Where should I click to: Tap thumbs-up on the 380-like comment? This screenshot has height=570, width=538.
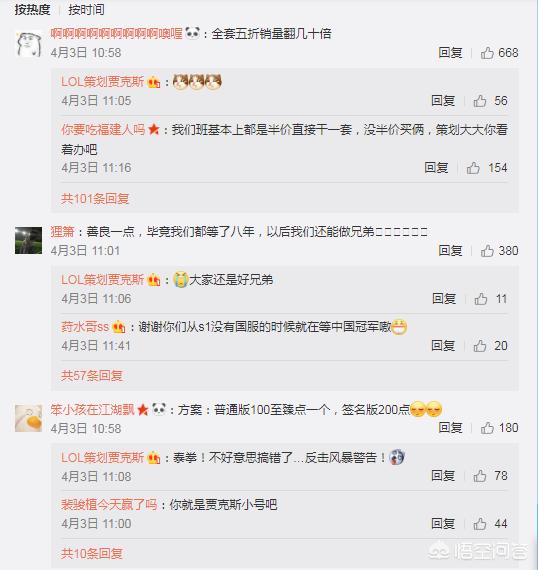tap(487, 251)
